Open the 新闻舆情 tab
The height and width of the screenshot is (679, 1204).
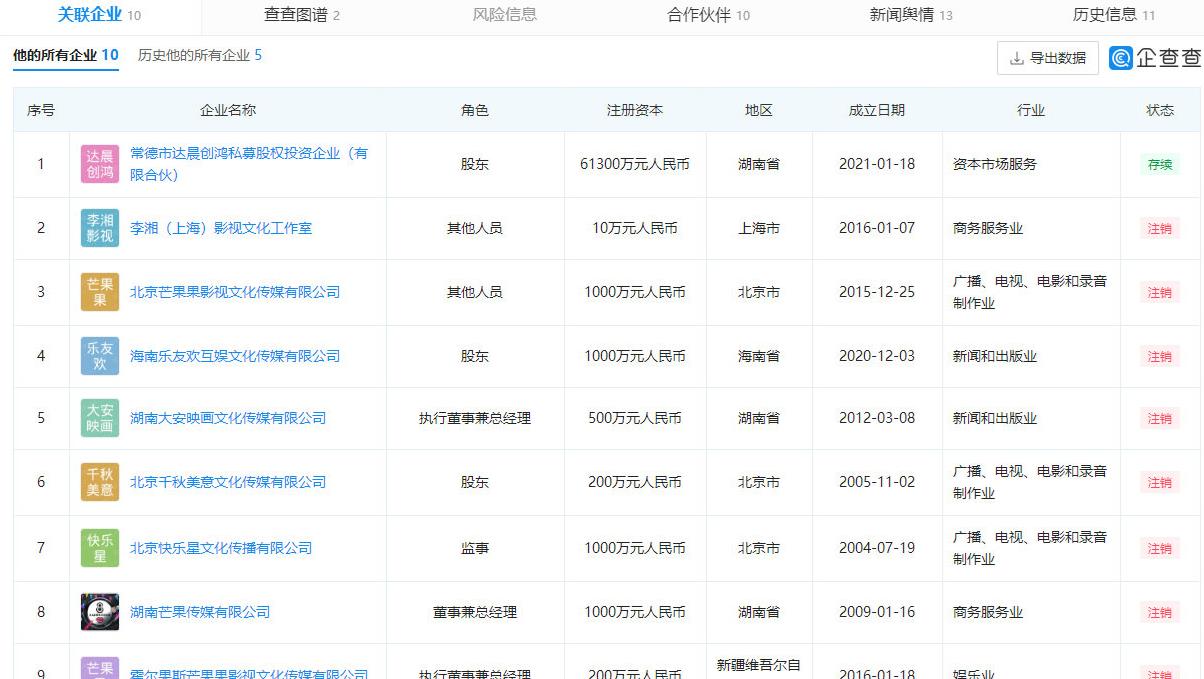coord(911,15)
